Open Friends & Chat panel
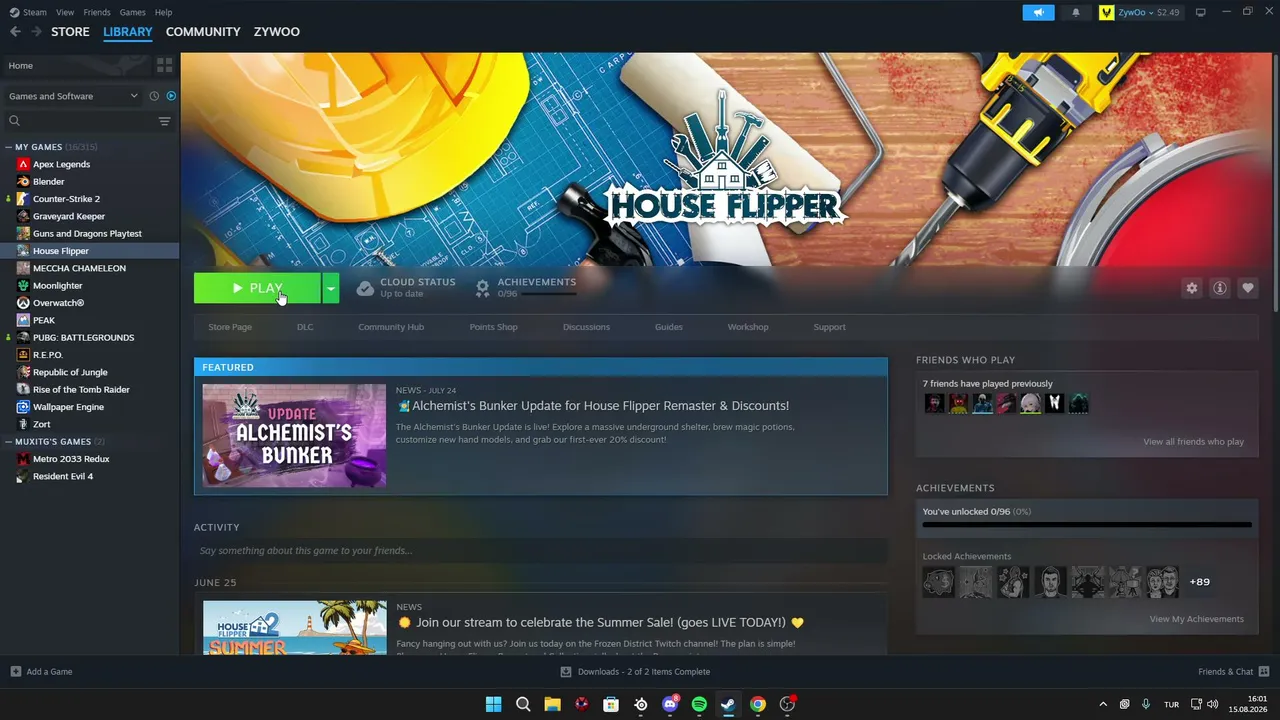 point(1234,672)
